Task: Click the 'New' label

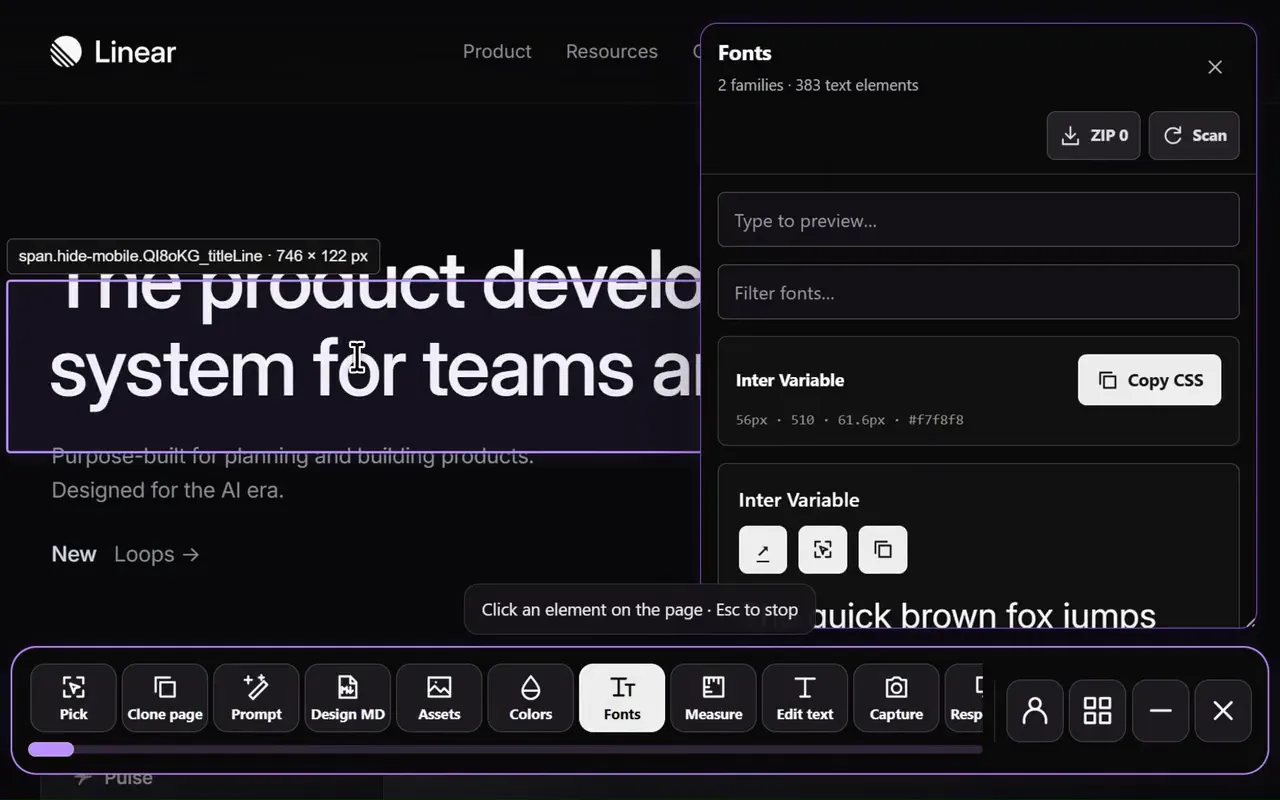Action: pos(74,554)
